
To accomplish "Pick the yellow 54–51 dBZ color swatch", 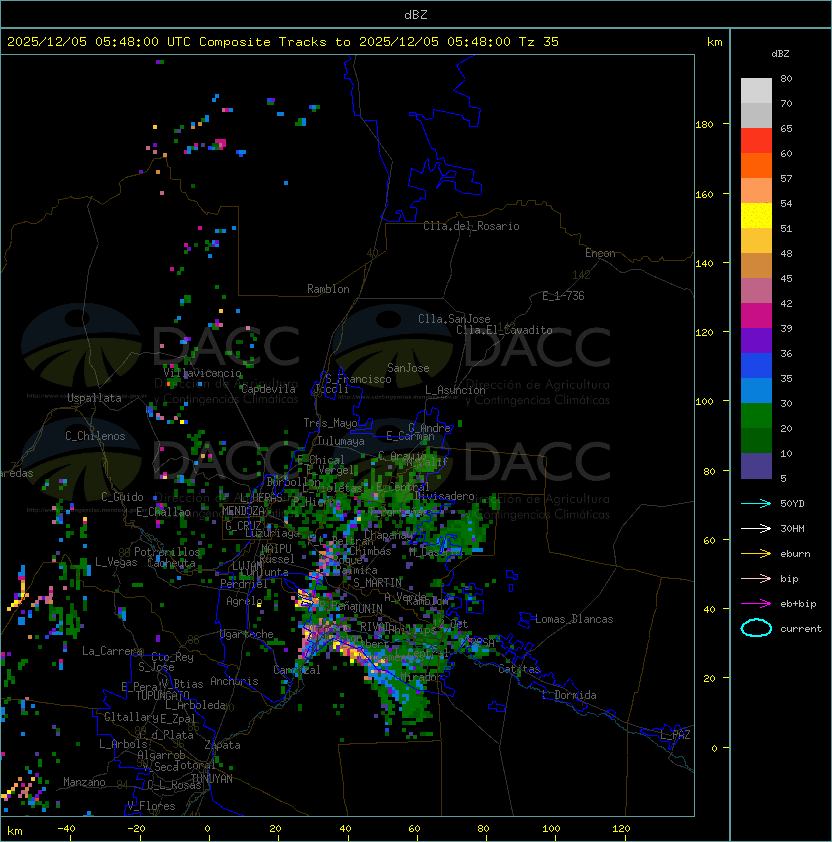I will [756, 215].
